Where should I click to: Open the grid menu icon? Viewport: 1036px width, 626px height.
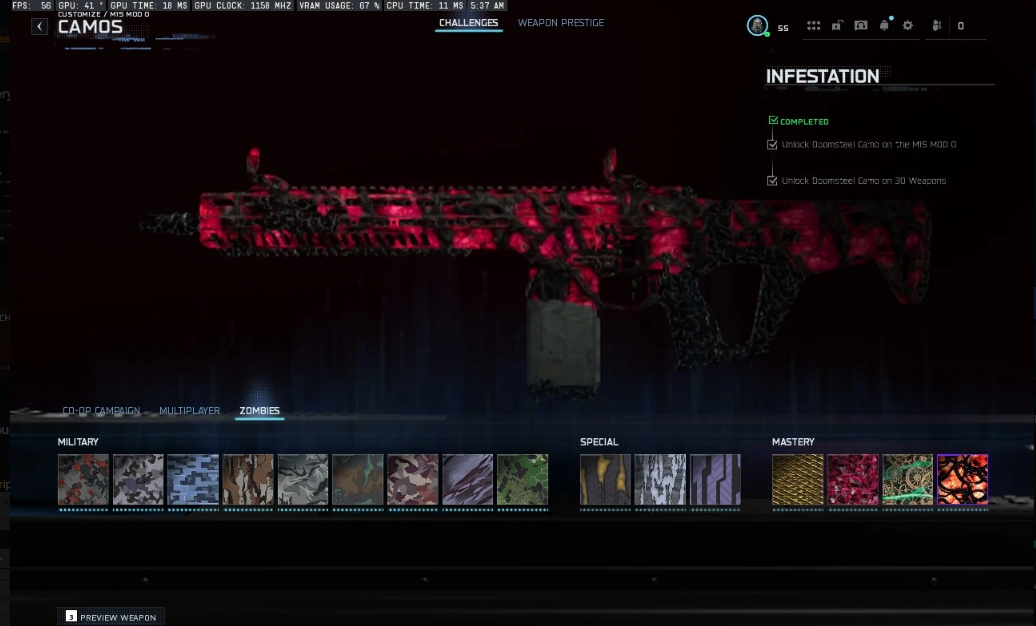[x=813, y=26]
